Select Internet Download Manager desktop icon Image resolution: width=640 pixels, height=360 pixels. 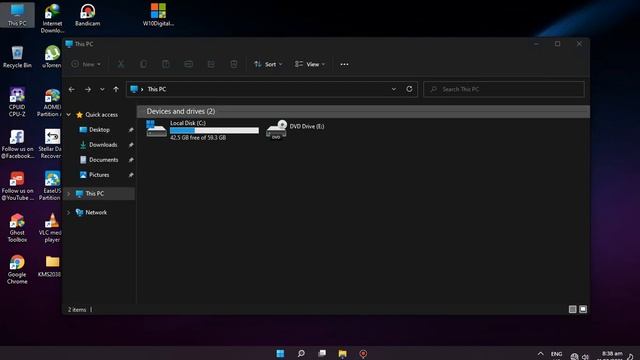coord(53,18)
